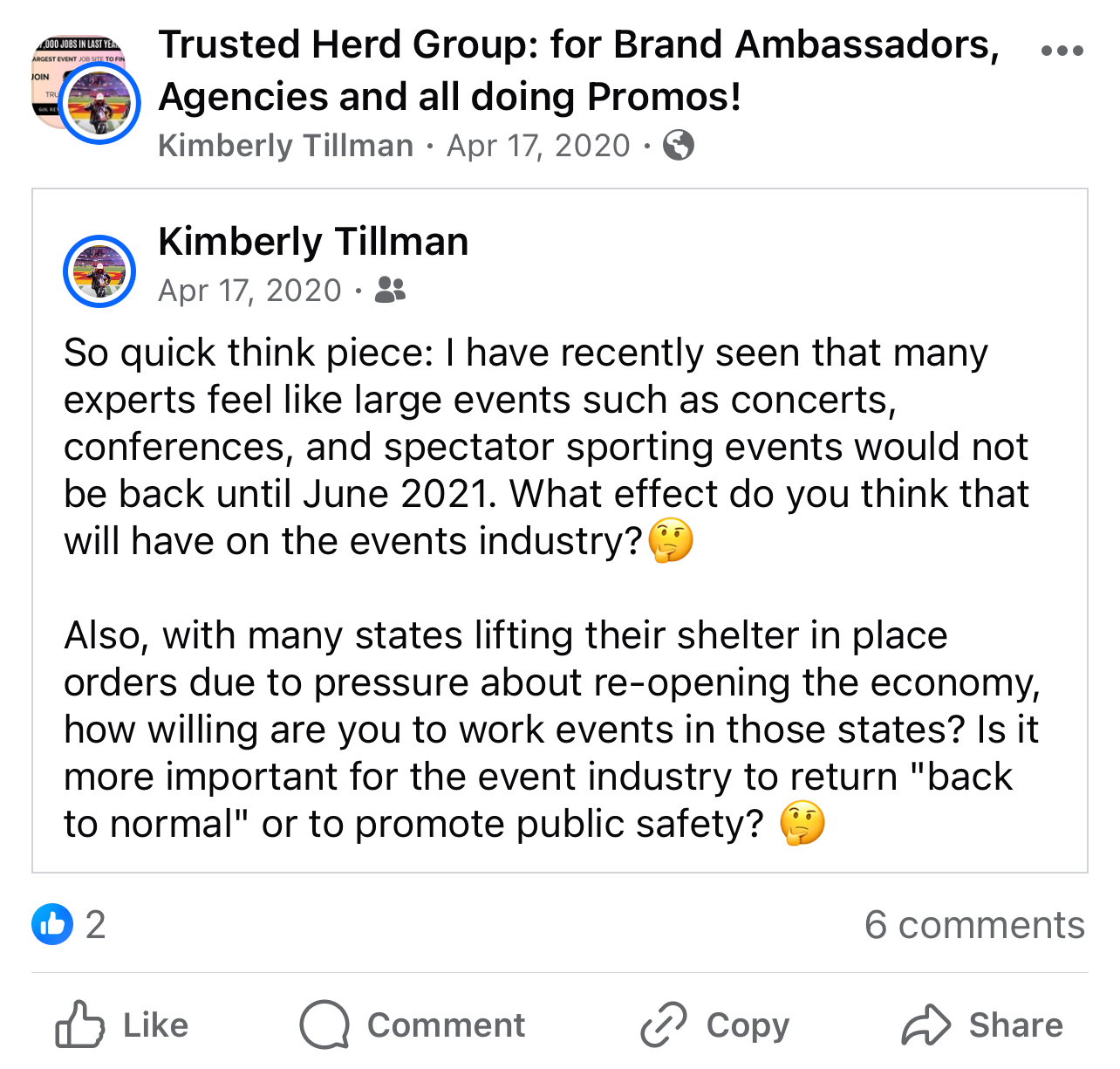Click the Comment button

click(413, 1024)
